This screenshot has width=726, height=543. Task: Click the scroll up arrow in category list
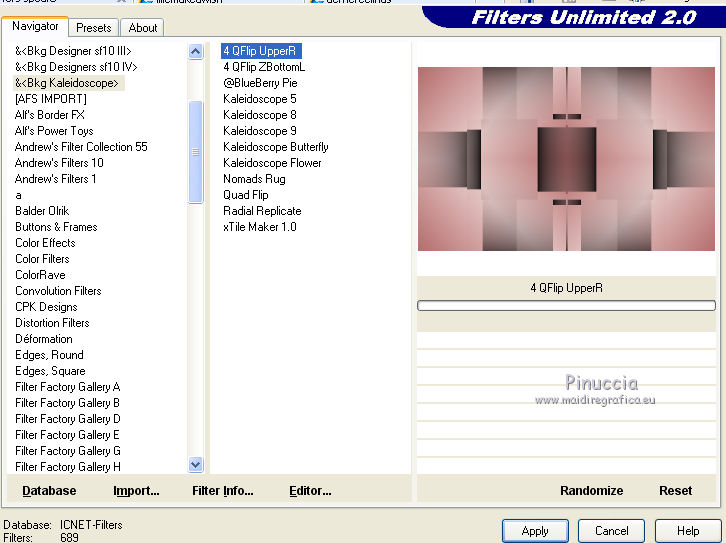(195, 51)
